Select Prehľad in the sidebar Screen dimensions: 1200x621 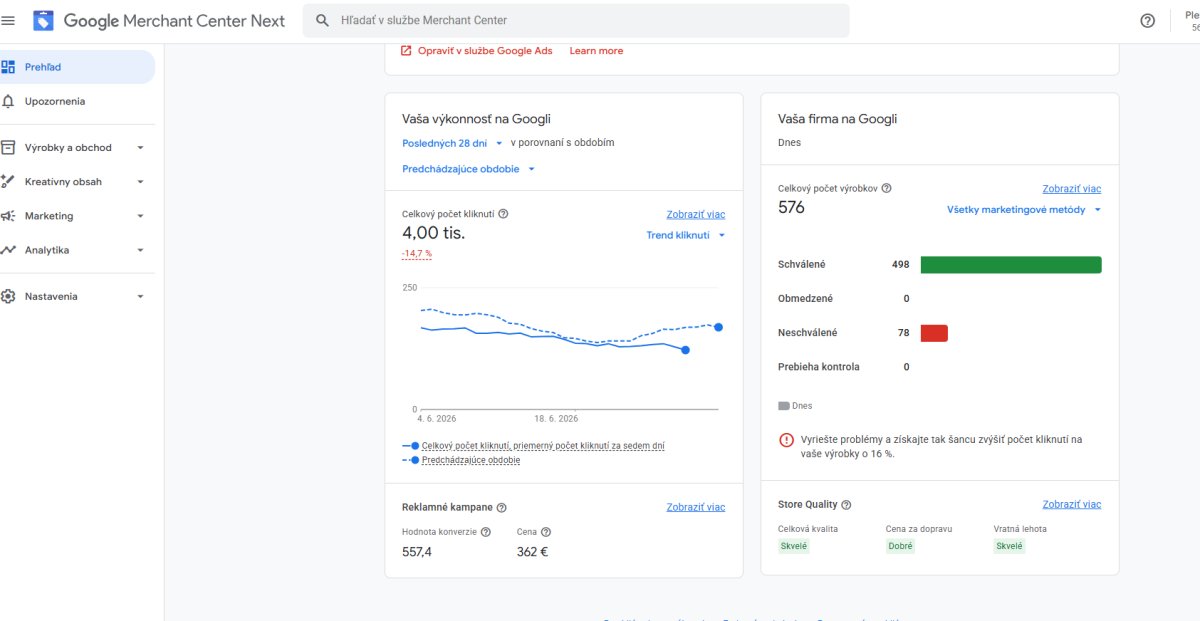(x=77, y=67)
